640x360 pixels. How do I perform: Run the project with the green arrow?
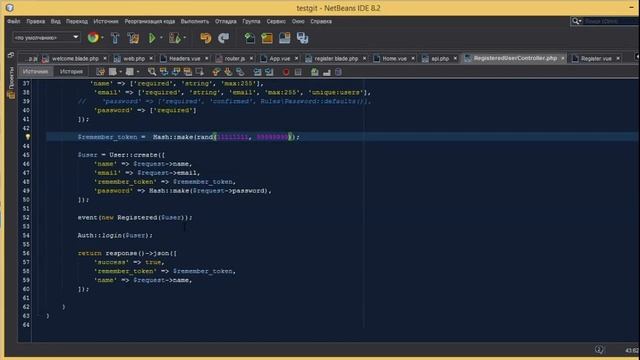coord(152,38)
